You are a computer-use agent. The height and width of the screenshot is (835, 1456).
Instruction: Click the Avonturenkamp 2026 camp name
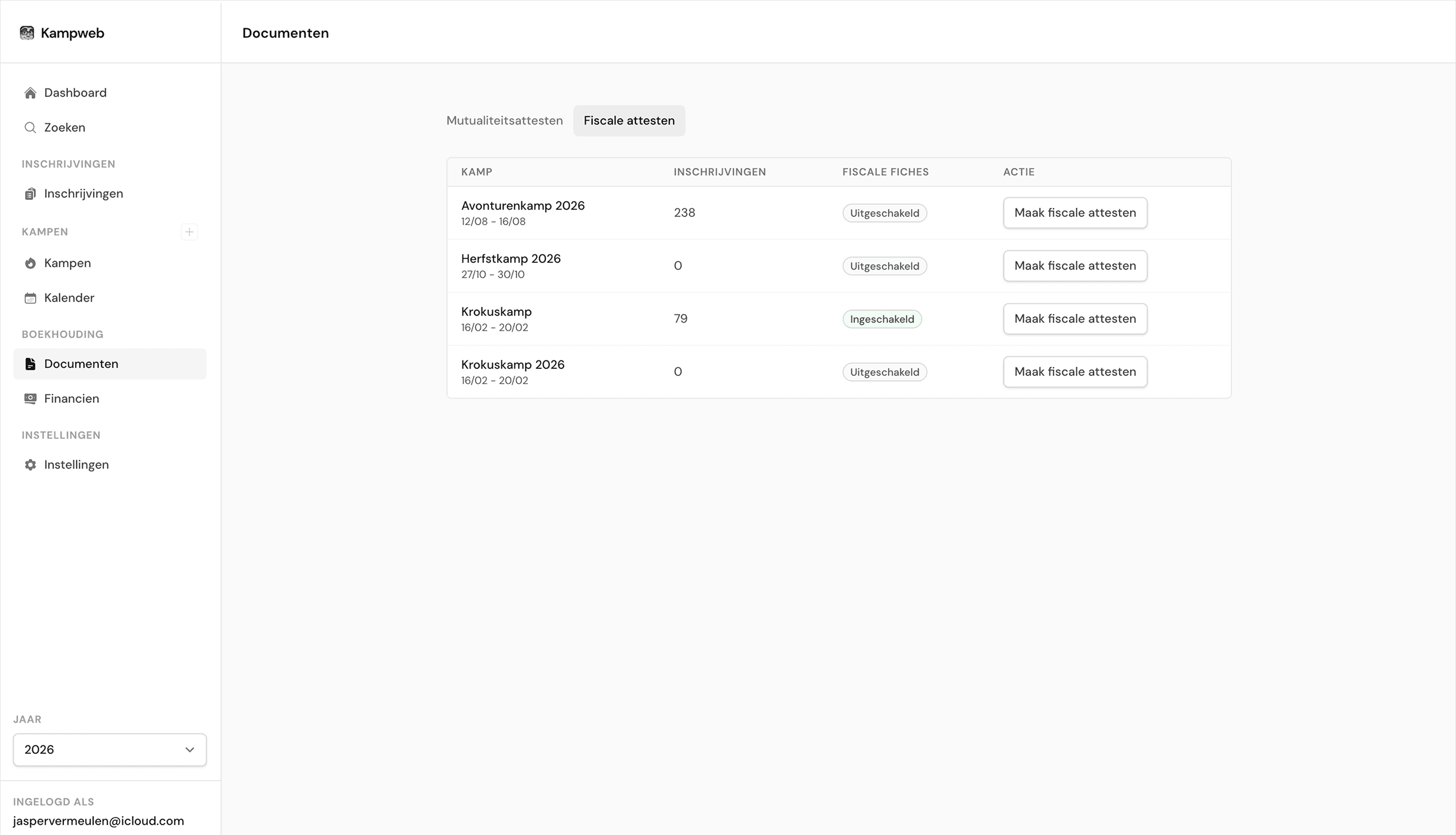pyautogui.click(x=523, y=205)
